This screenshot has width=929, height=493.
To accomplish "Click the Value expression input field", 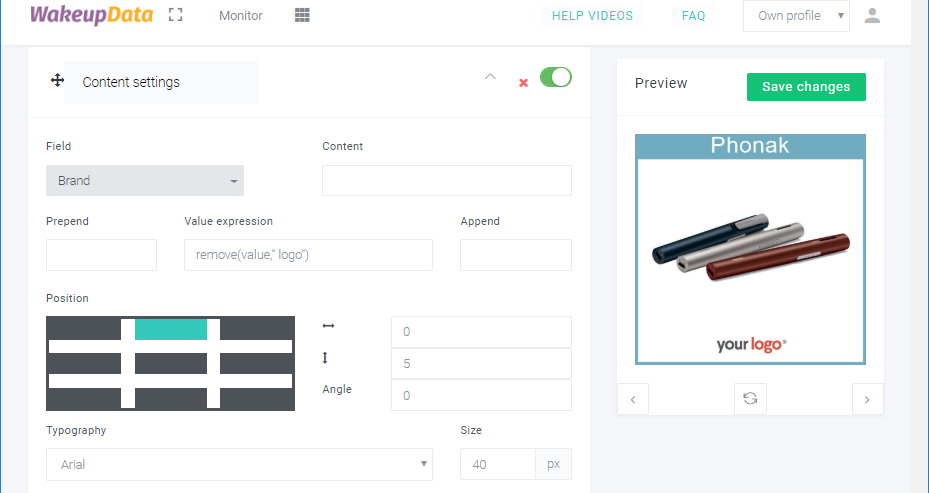I will click(x=308, y=255).
